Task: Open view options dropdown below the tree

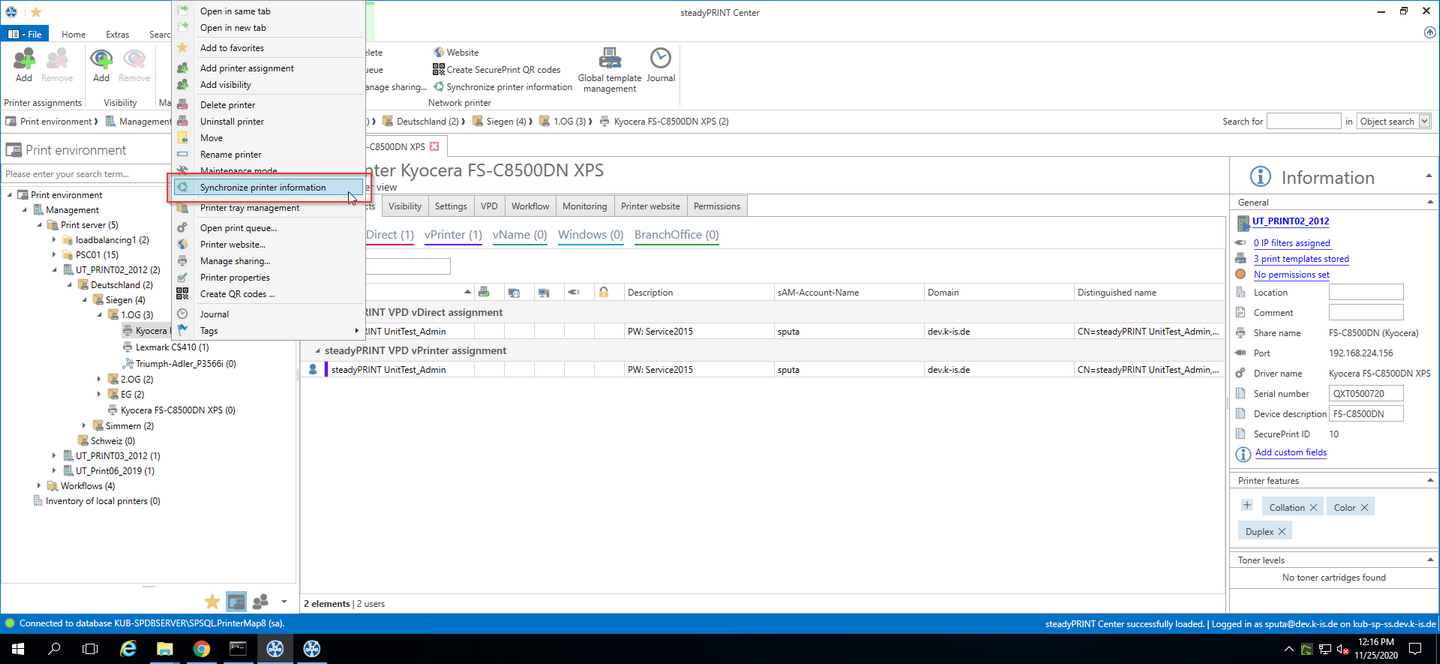Action: pos(284,602)
